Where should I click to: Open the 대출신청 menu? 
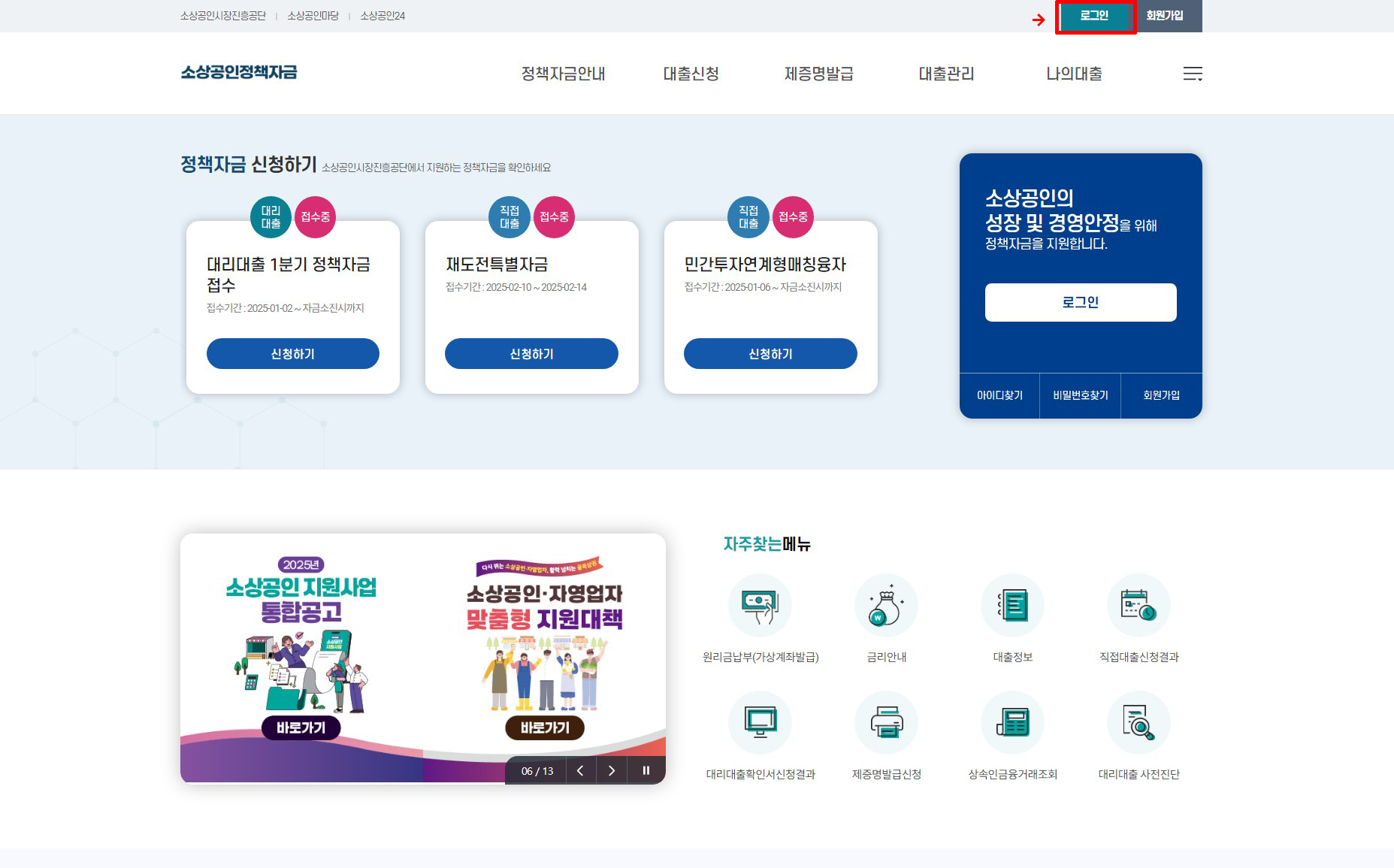[691, 74]
